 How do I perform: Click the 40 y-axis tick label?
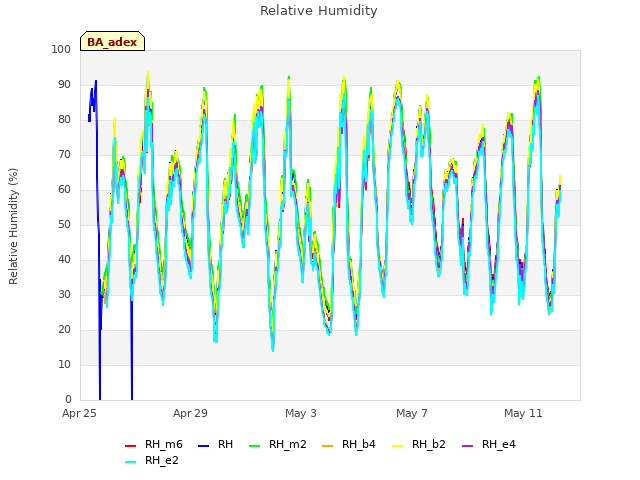(x=64, y=260)
